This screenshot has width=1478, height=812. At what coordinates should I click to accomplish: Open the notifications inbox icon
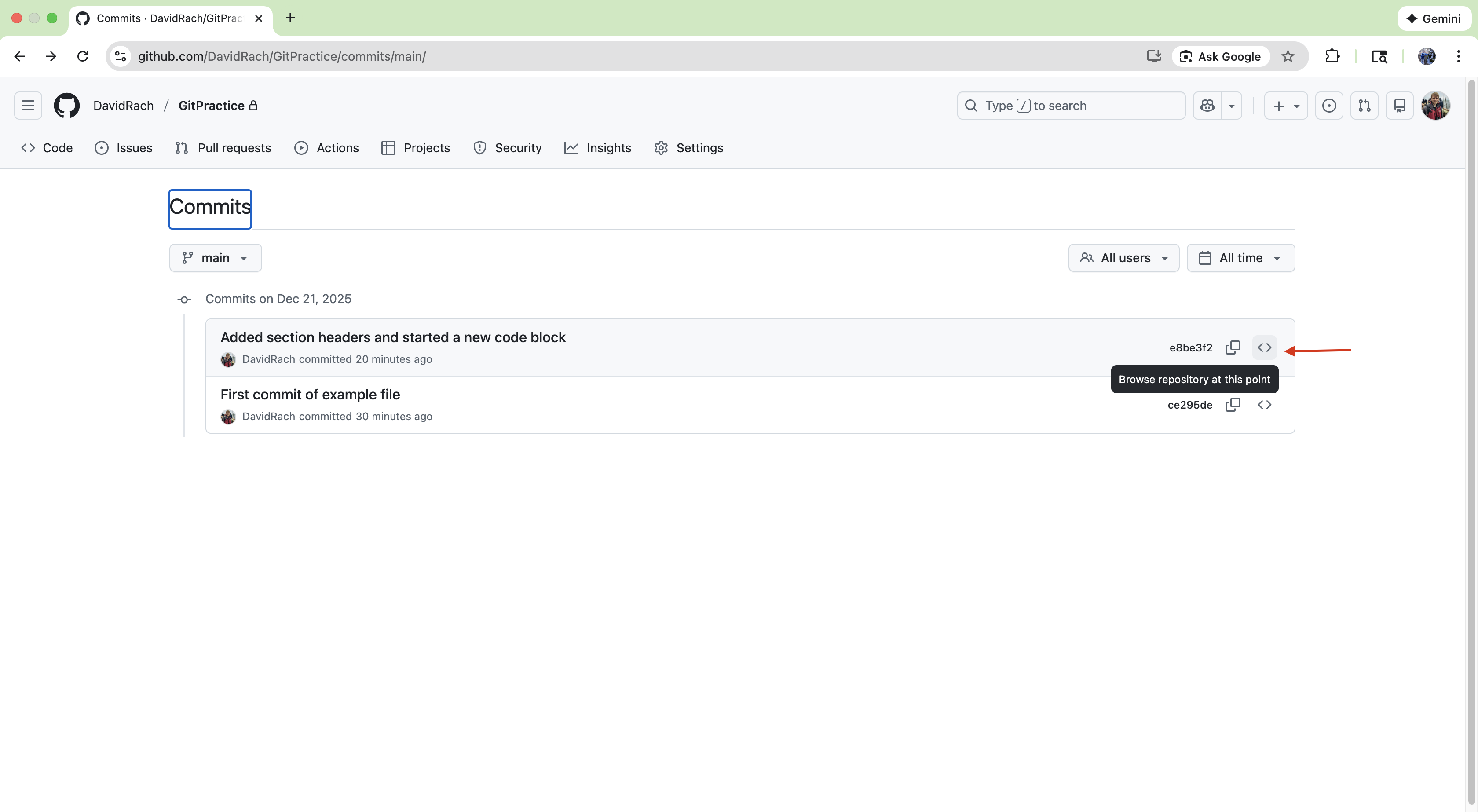pos(1399,106)
